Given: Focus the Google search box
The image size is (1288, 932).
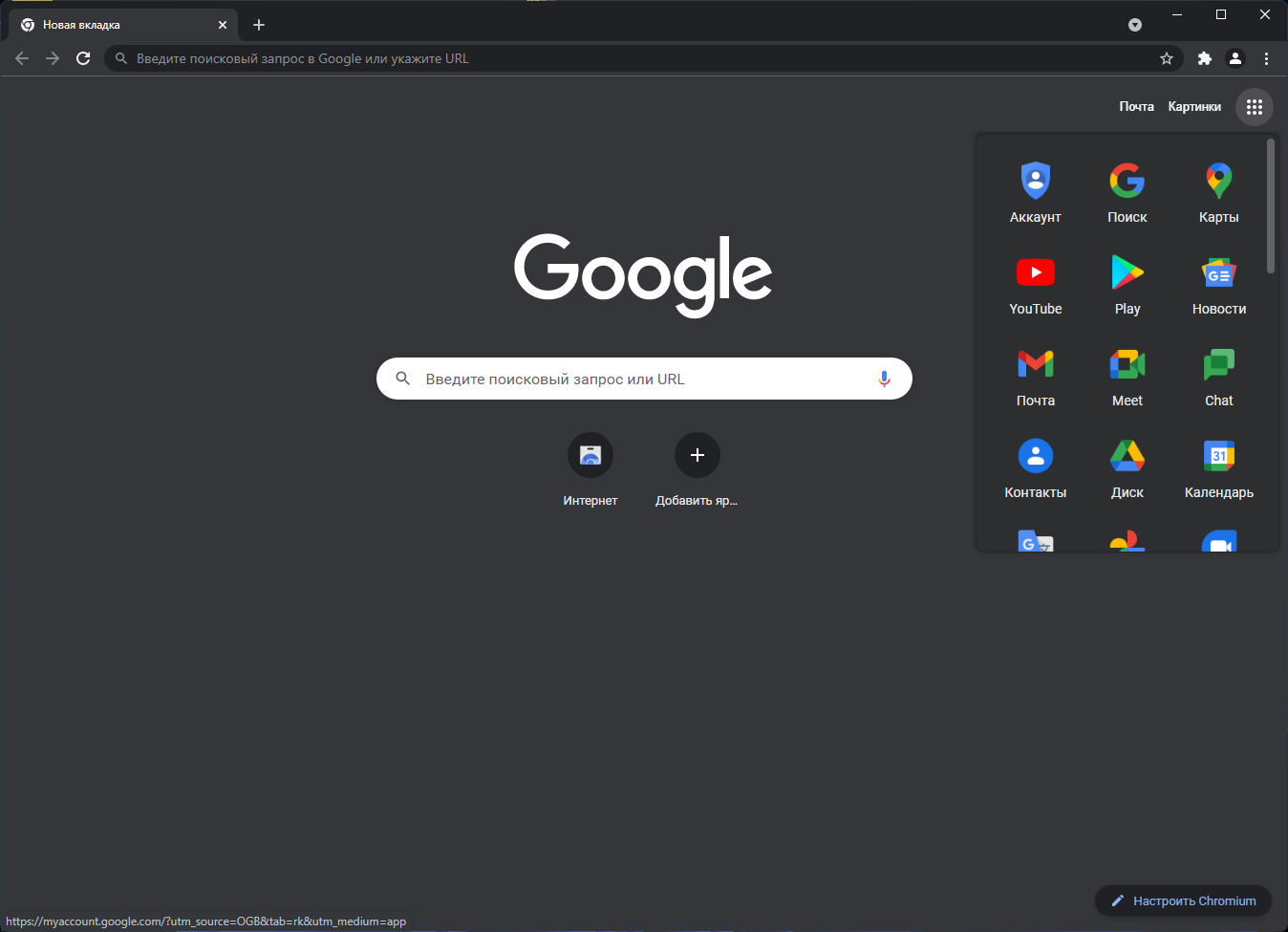Looking at the screenshot, I should (x=644, y=379).
